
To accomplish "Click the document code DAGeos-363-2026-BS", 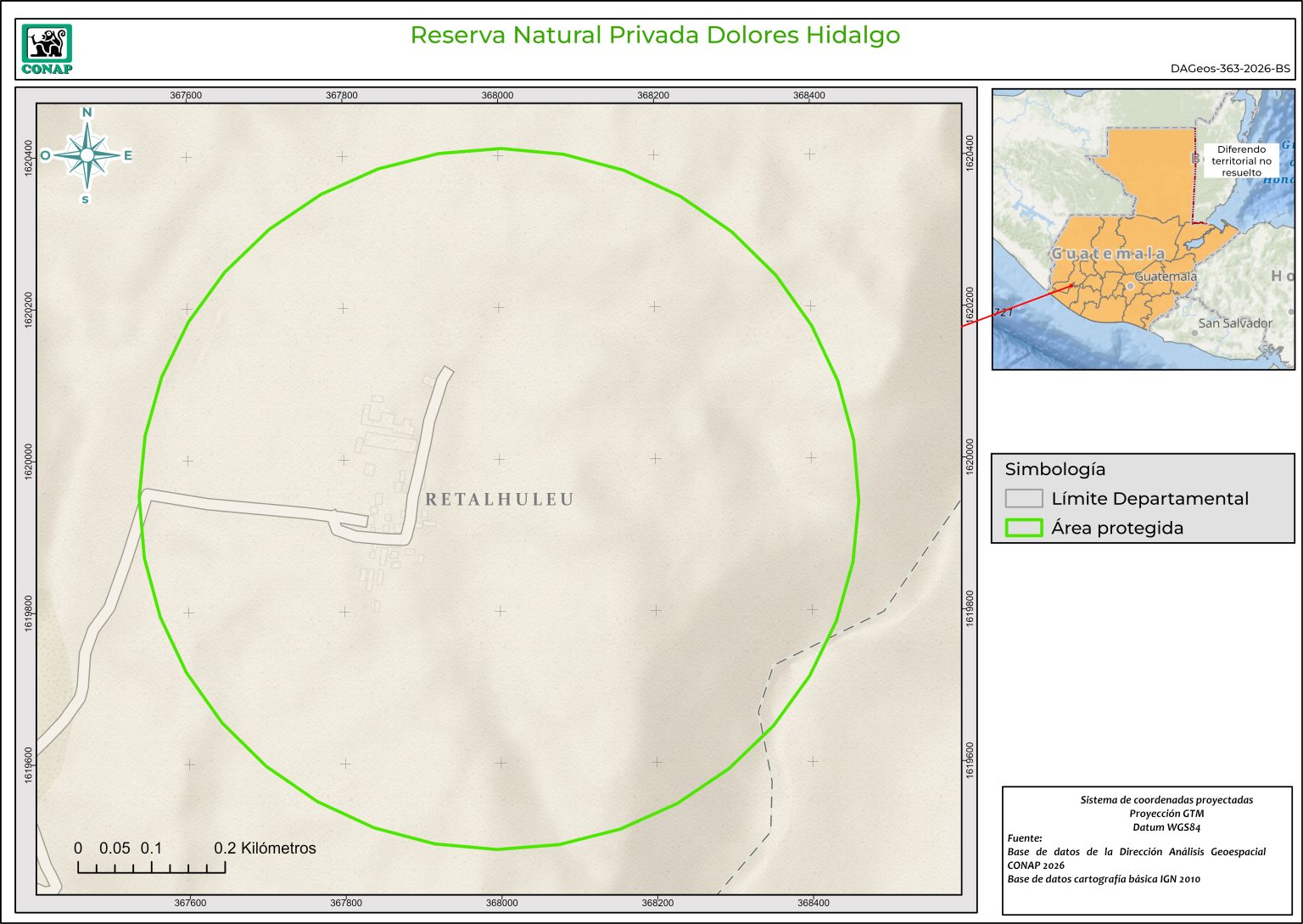I will 1230,69.
